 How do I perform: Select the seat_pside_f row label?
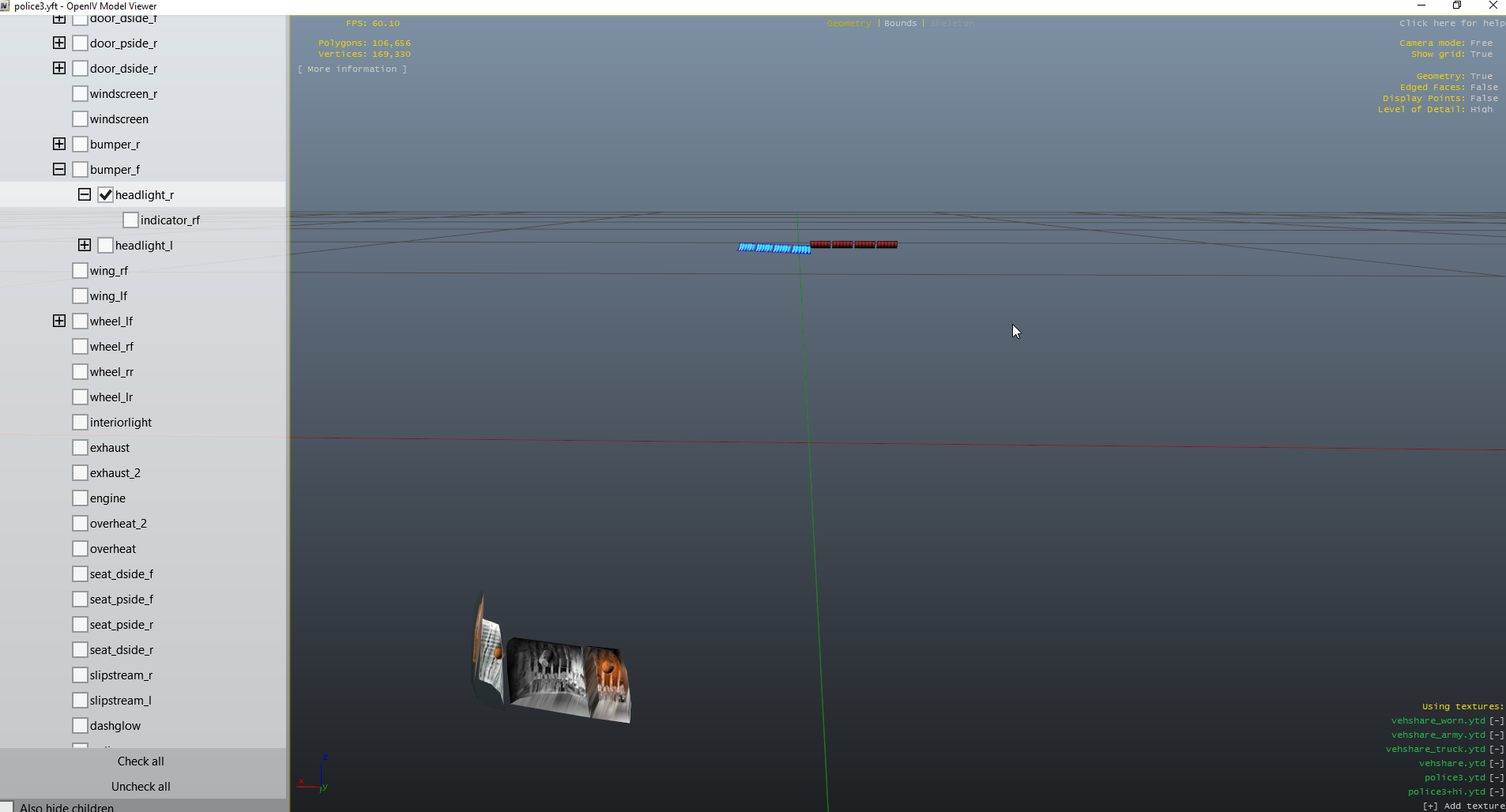(x=122, y=600)
